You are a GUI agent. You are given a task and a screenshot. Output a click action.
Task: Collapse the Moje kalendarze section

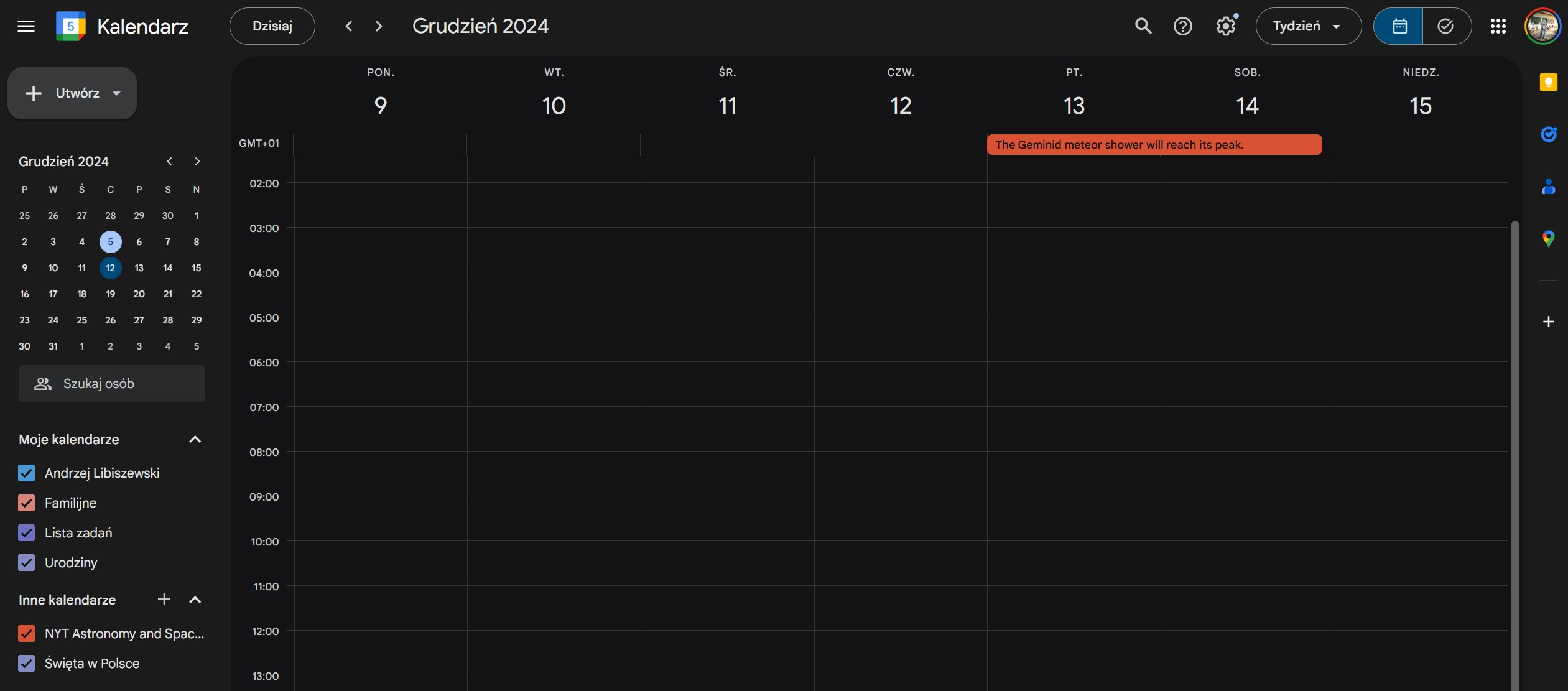point(195,439)
